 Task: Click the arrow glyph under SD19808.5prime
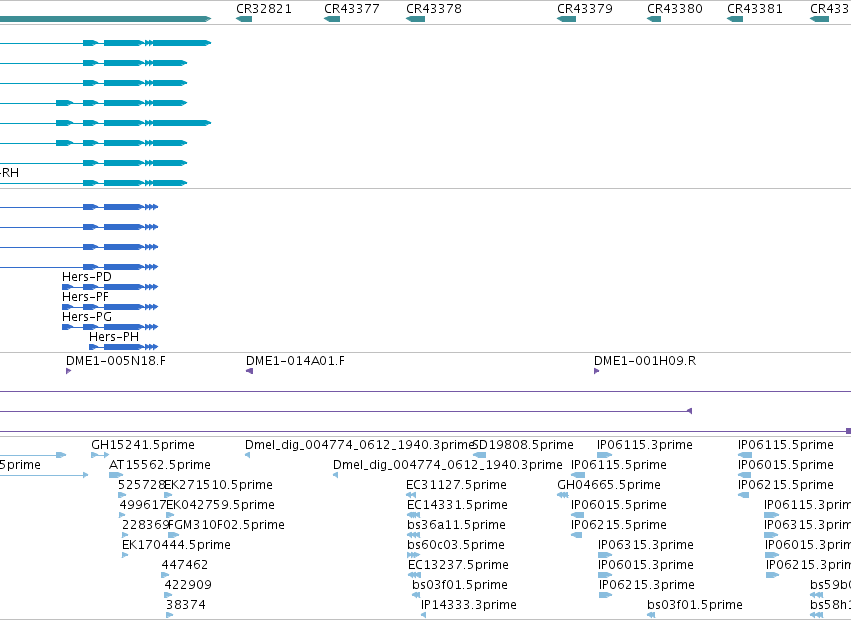[479, 455]
